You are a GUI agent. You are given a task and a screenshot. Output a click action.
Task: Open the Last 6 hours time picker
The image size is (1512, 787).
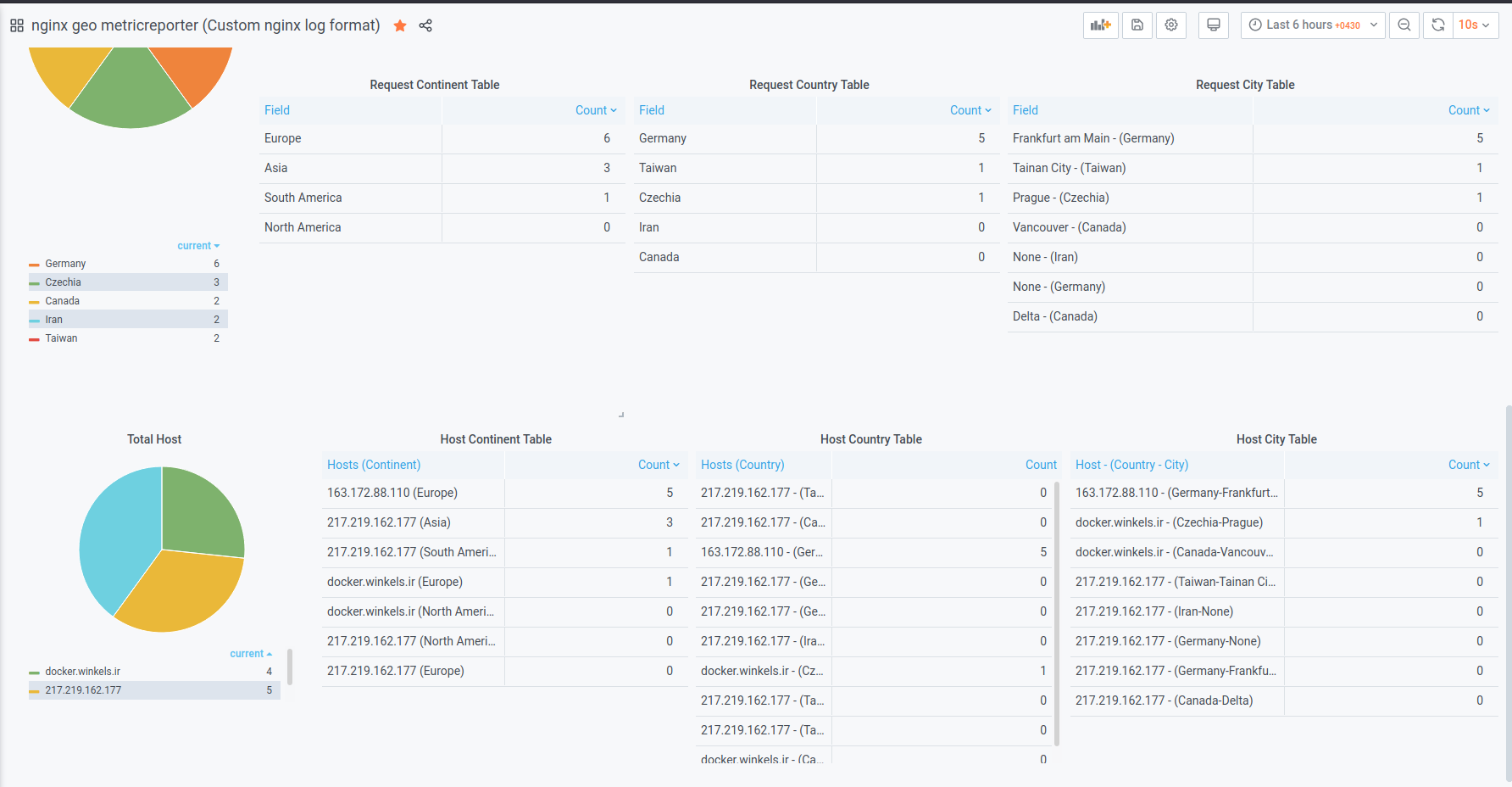[x=1313, y=25]
